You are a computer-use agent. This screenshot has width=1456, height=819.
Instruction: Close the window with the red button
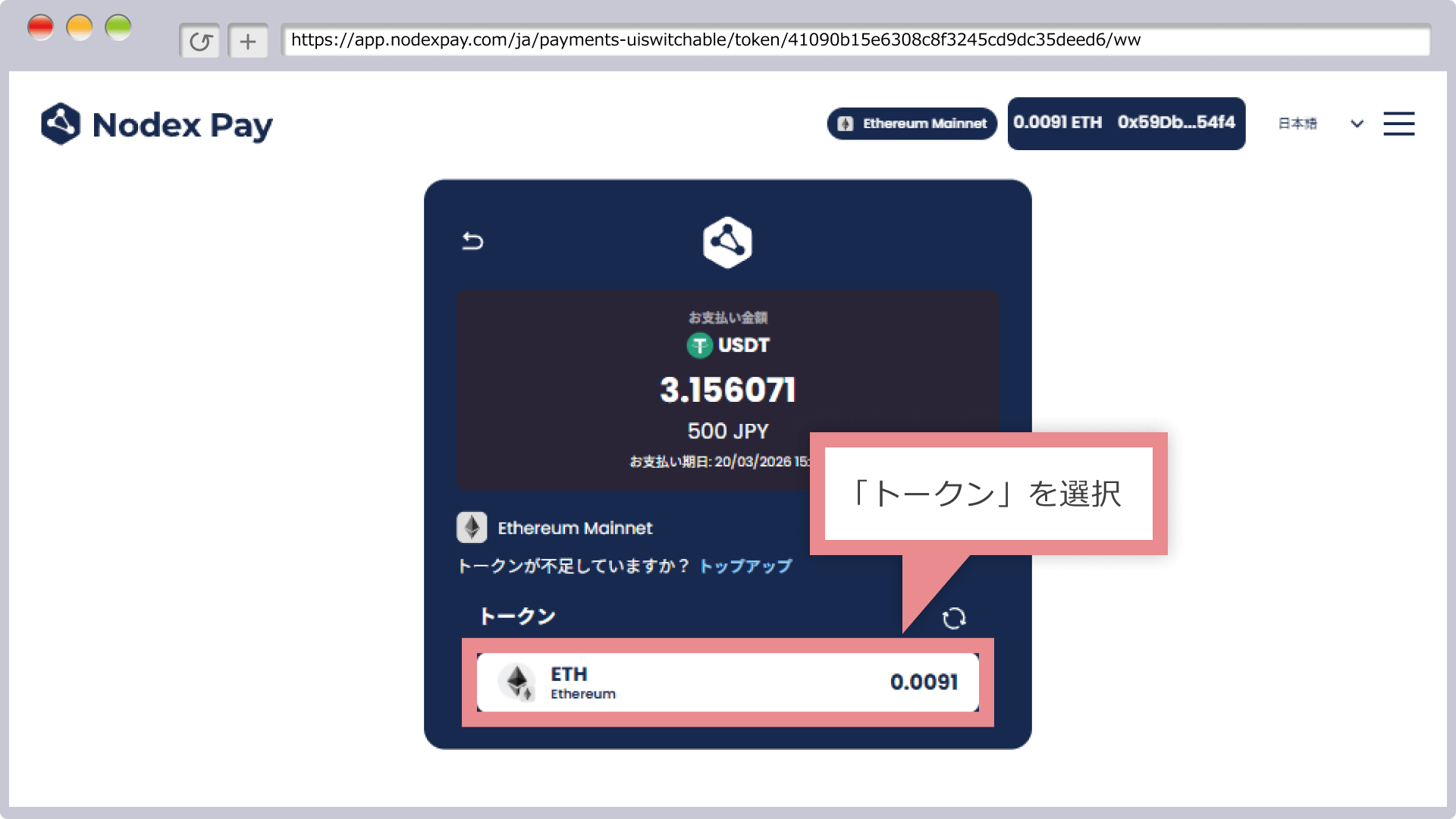coord(40,27)
